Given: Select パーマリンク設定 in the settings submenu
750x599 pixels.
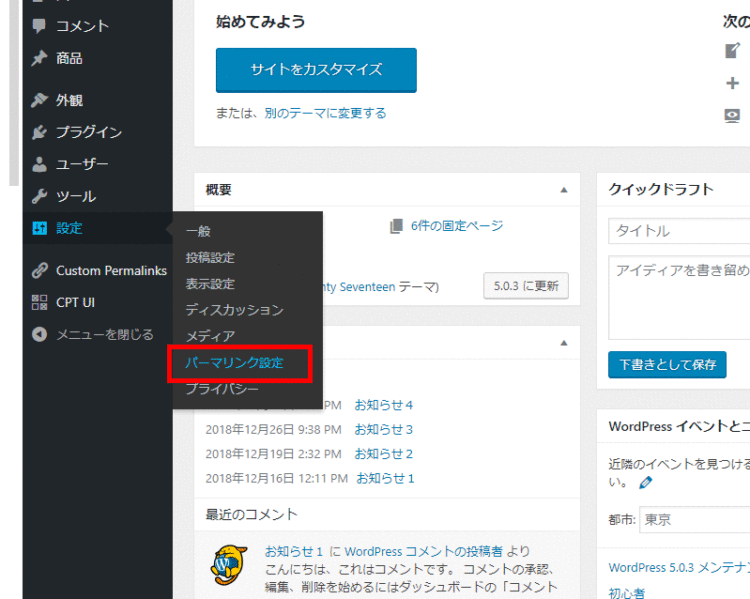Looking at the screenshot, I should [234, 363].
